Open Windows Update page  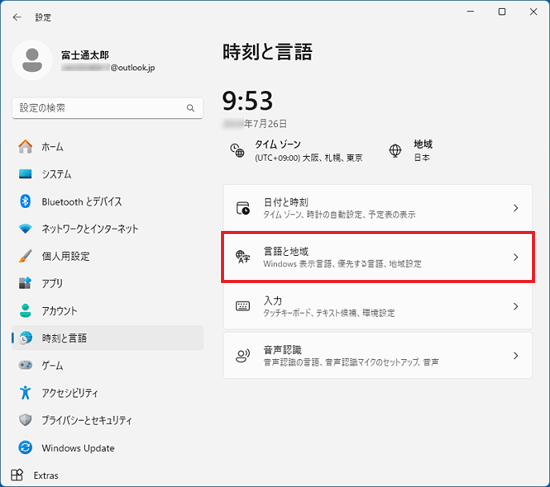coord(108,448)
